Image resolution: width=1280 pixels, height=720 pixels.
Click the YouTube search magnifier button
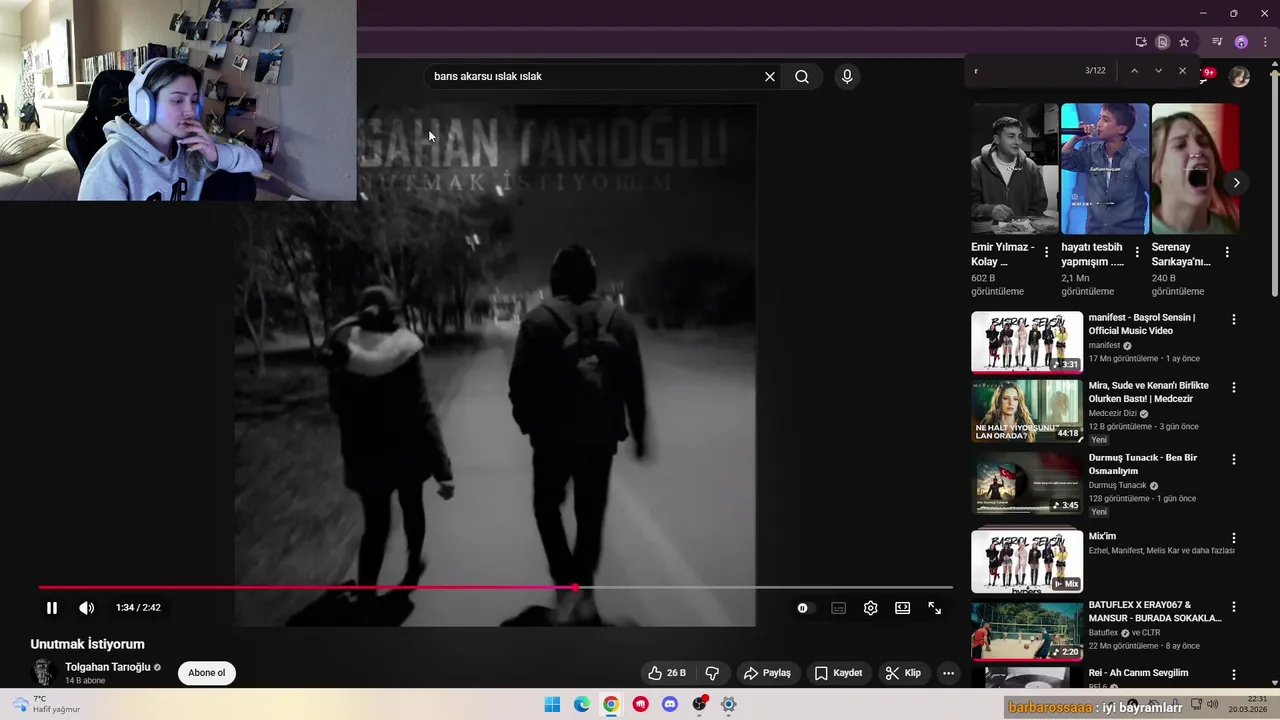[802, 76]
